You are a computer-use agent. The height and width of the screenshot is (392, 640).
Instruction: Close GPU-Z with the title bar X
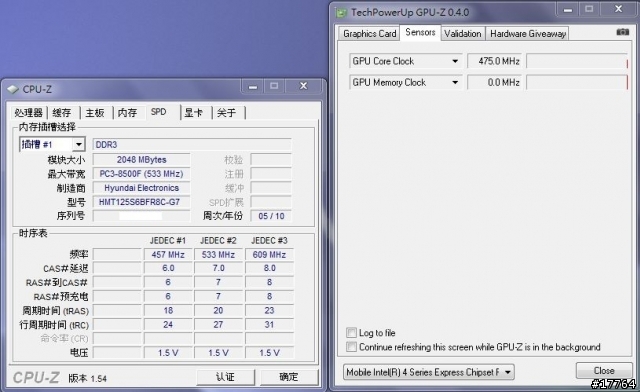click(618, 9)
